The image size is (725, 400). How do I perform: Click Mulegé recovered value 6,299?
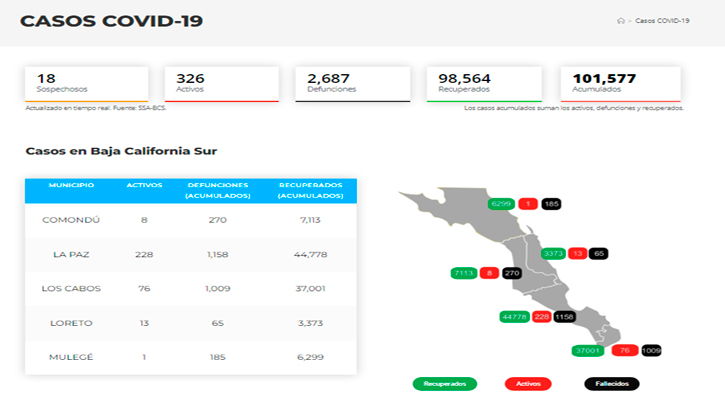(x=310, y=357)
